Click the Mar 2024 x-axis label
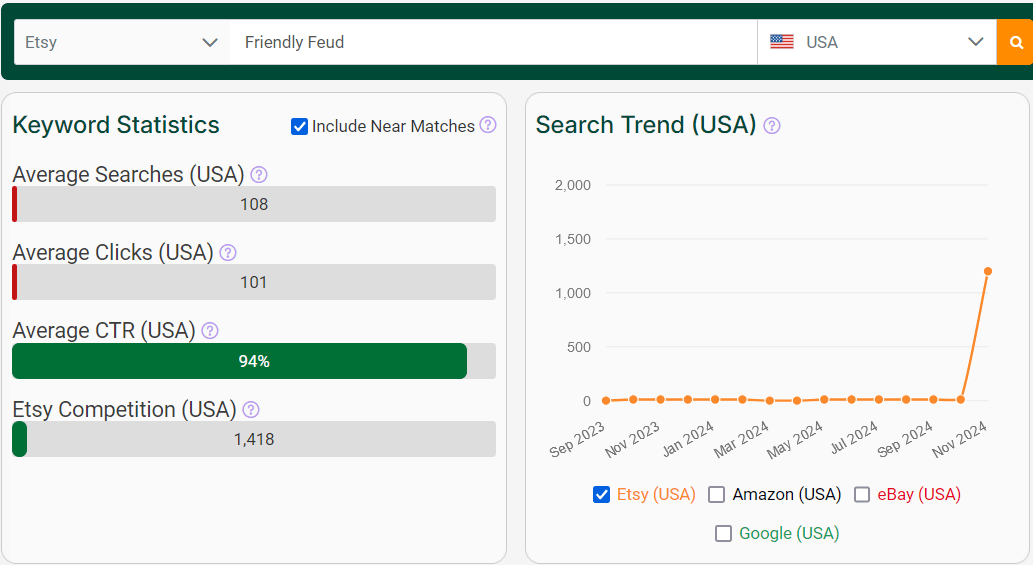This screenshot has height=565, width=1033. click(741, 439)
